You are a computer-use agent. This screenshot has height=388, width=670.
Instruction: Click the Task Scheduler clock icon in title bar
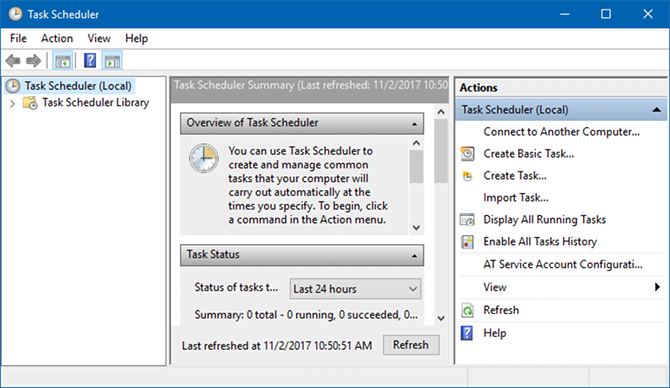[15, 14]
